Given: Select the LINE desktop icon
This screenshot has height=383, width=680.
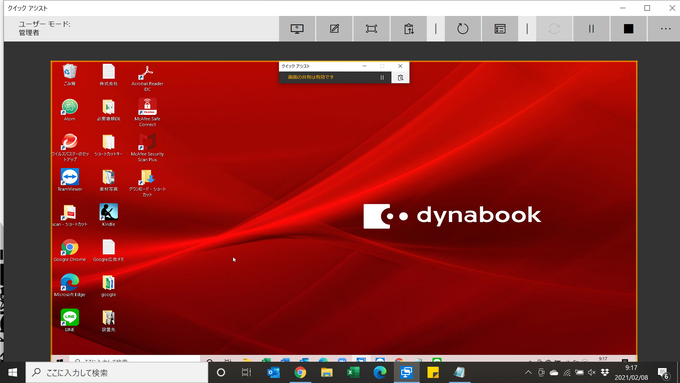Looking at the screenshot, I should coord(69,321).
